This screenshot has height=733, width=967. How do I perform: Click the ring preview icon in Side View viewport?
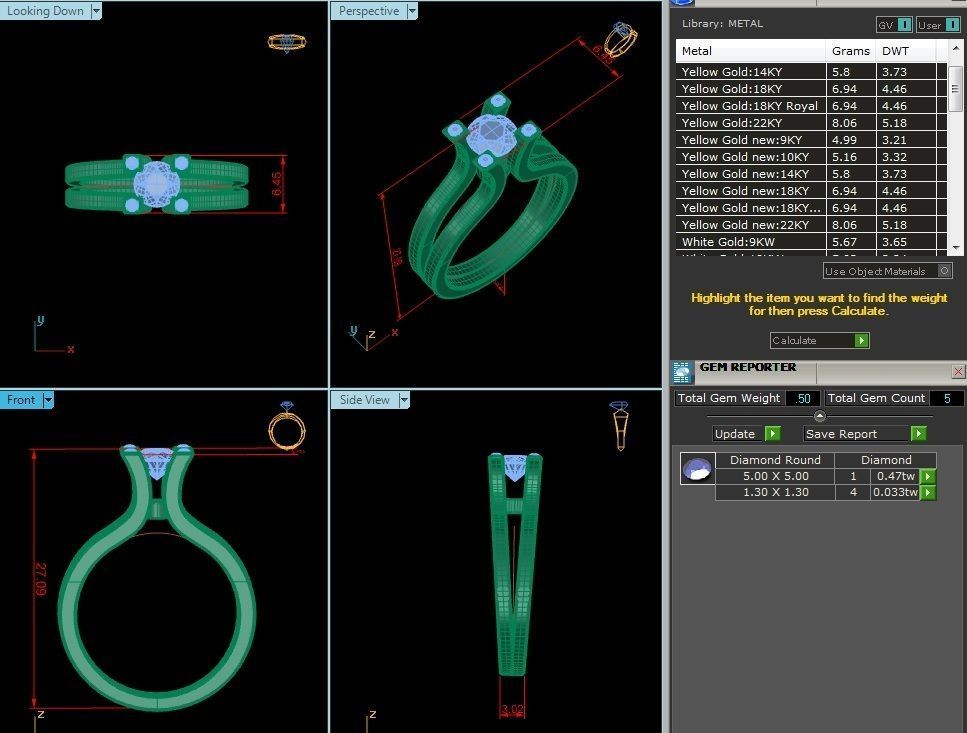tap(620, 425)
